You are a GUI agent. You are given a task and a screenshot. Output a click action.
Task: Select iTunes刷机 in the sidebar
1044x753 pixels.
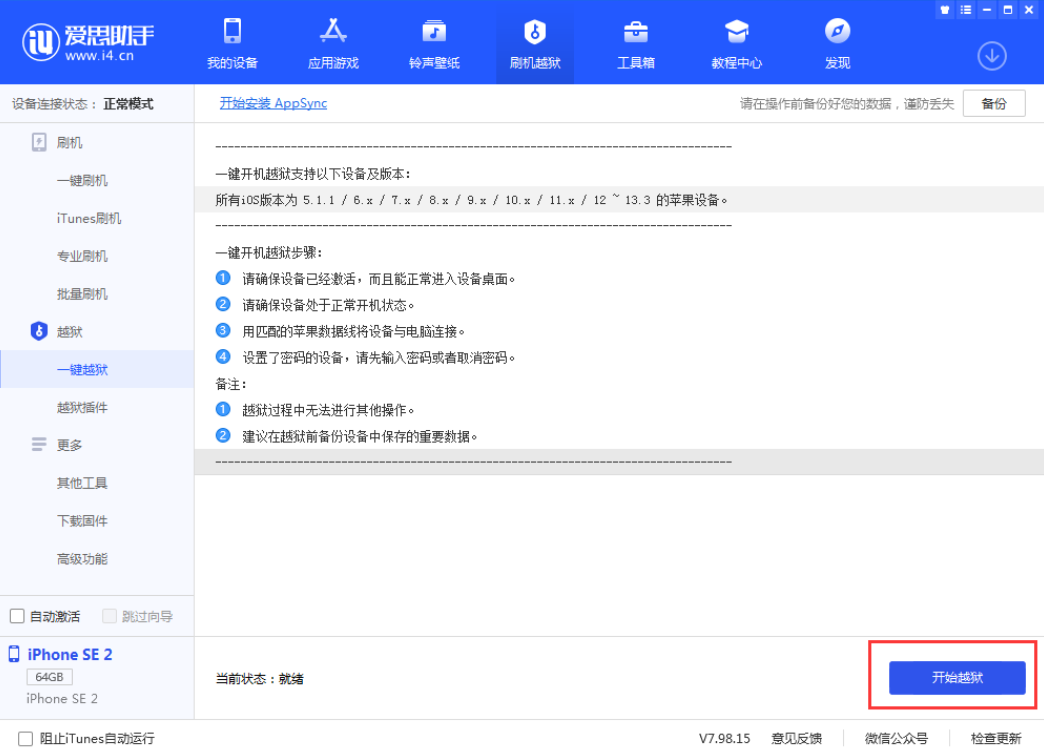tap(89, 218)
